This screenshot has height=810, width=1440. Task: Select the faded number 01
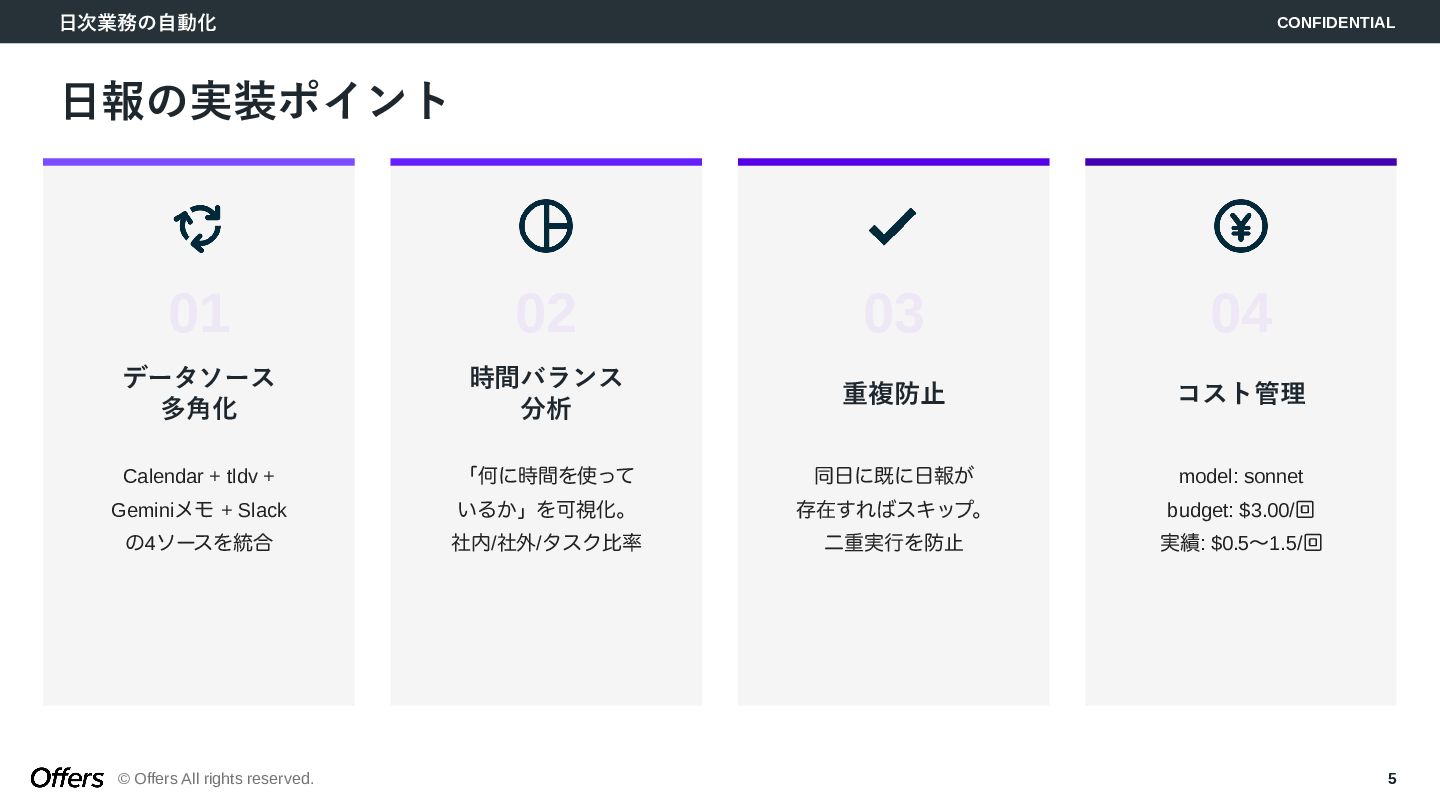199,314
